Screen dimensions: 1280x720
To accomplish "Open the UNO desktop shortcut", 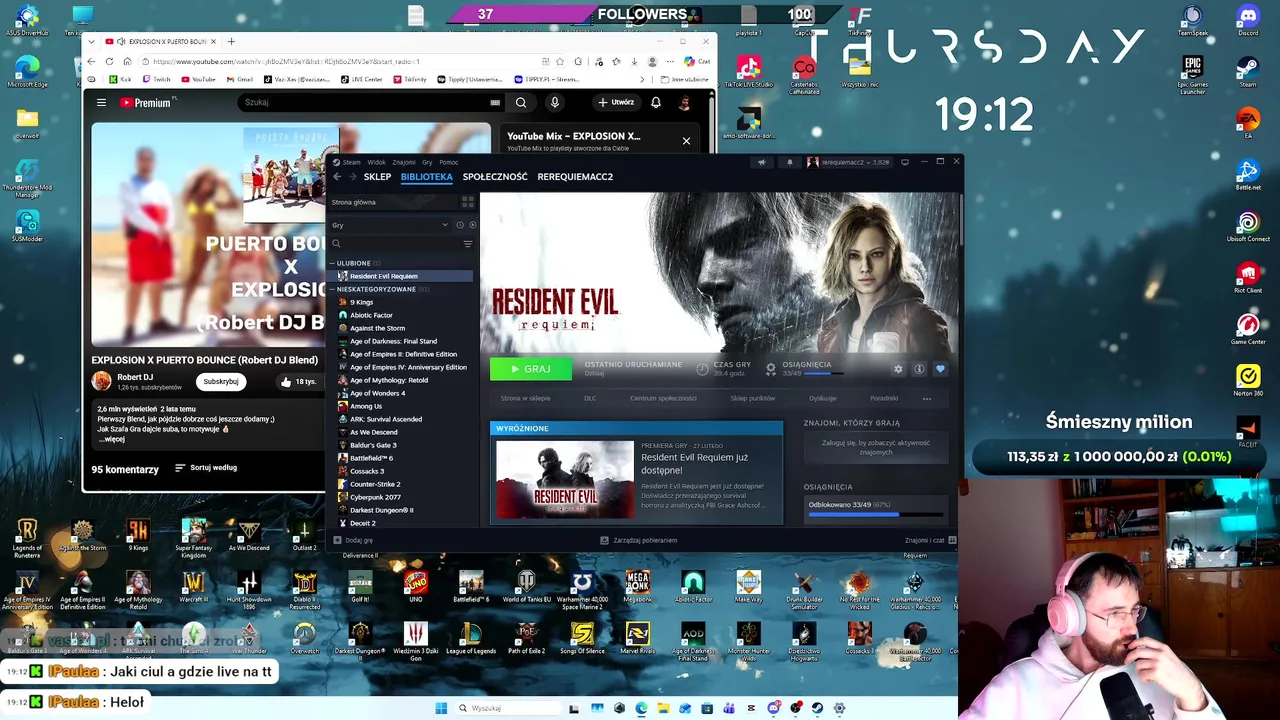I will pyautogui.click(x=415, y=586).
